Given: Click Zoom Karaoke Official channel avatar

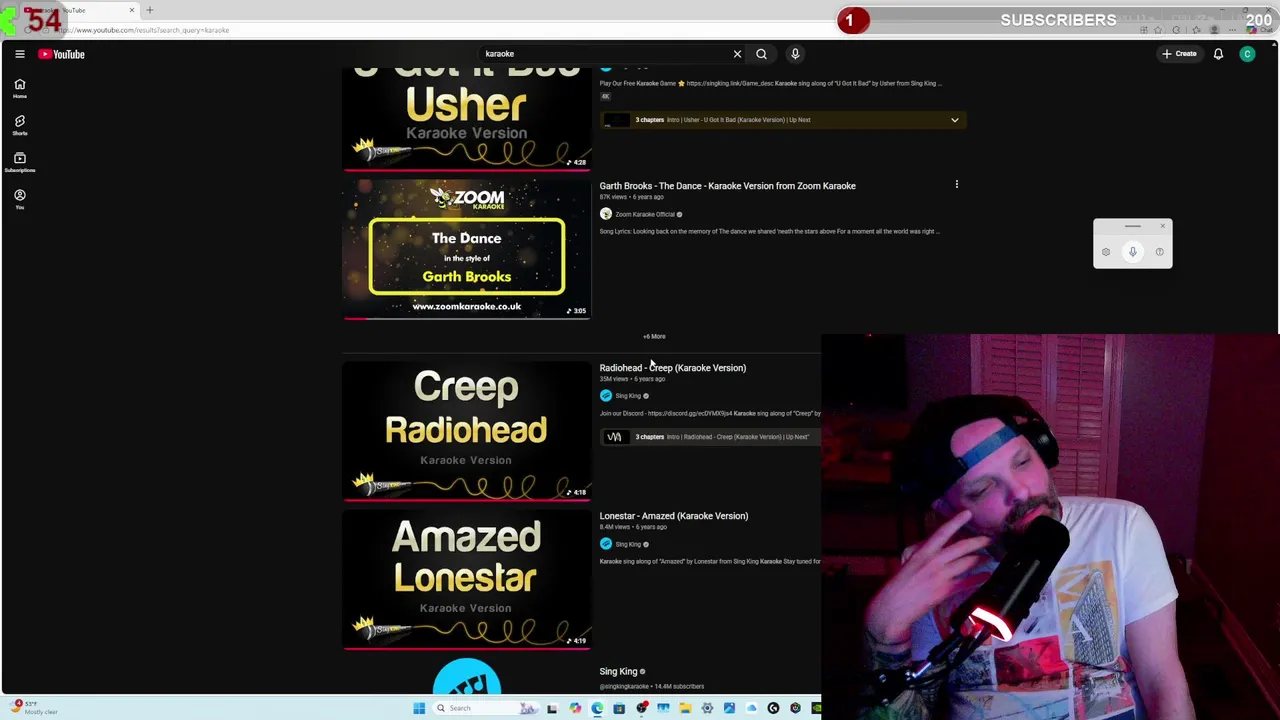Looking at the screenshot, I should click(x=605, y=214).
